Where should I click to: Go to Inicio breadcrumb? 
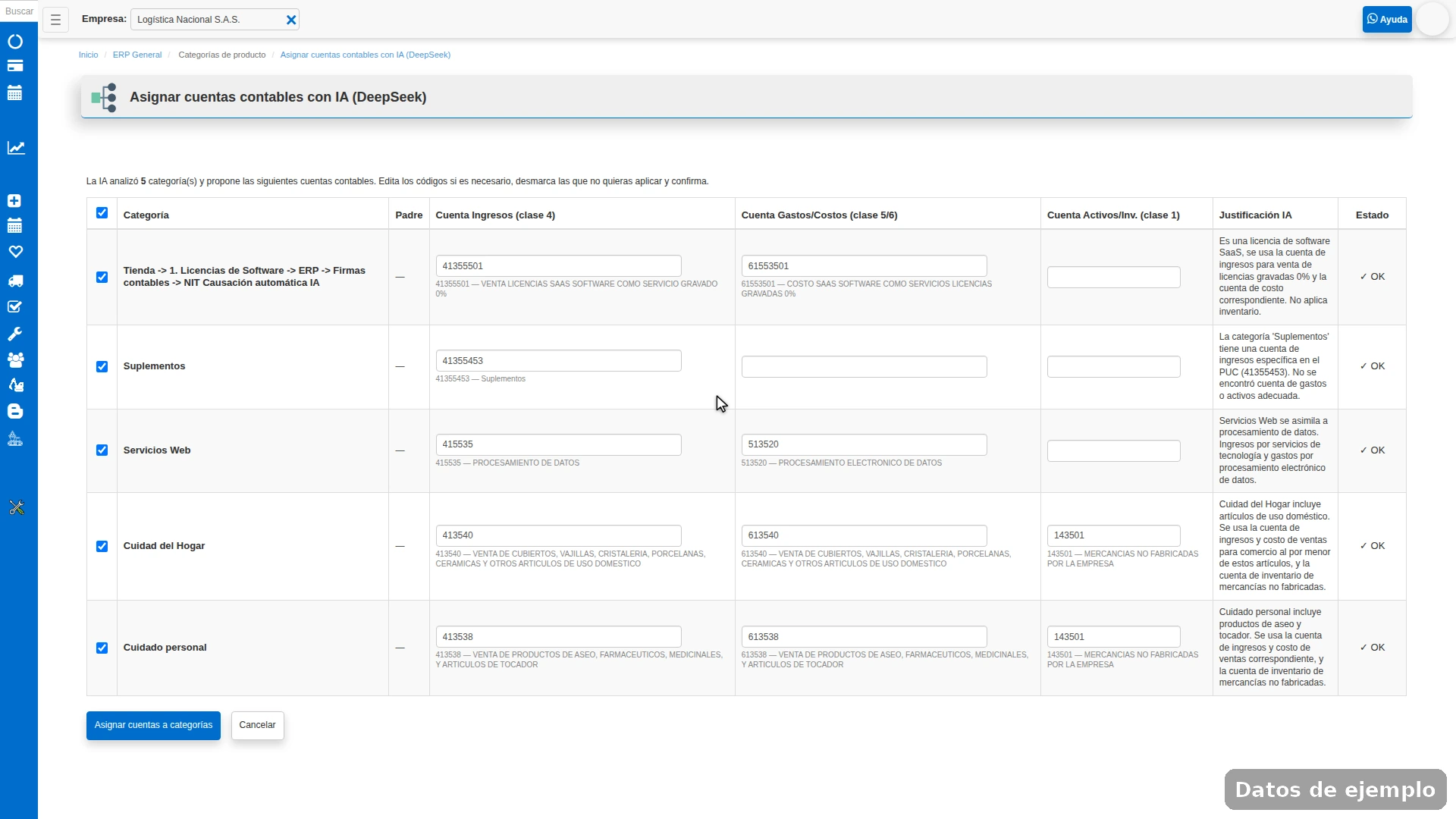[88, 55]
